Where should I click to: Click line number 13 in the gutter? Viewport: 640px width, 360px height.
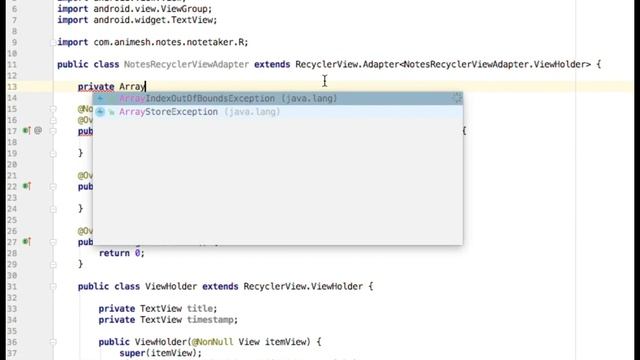[12, 87]
